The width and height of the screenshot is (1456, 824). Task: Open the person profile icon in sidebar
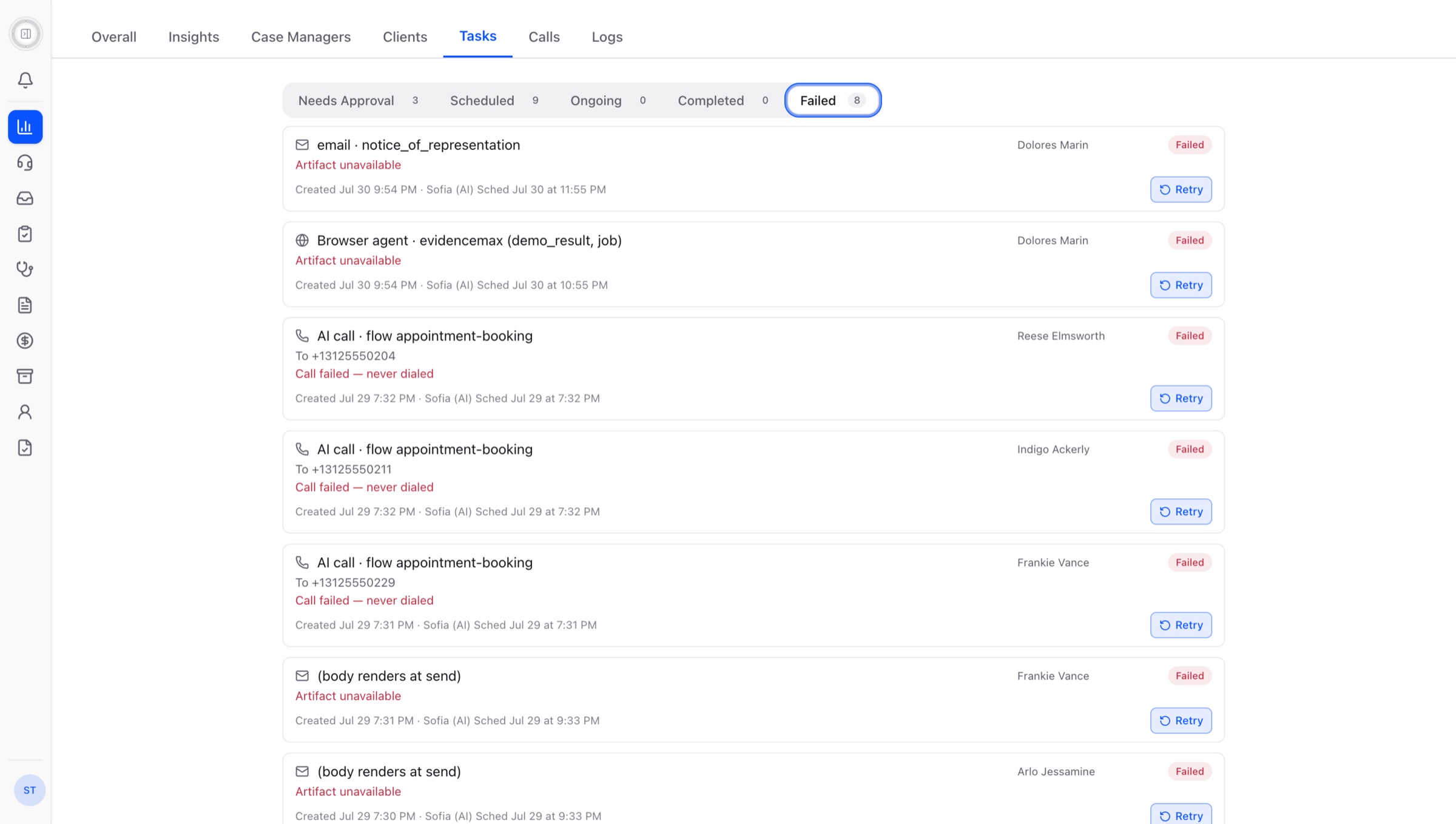tap(25, 412)
